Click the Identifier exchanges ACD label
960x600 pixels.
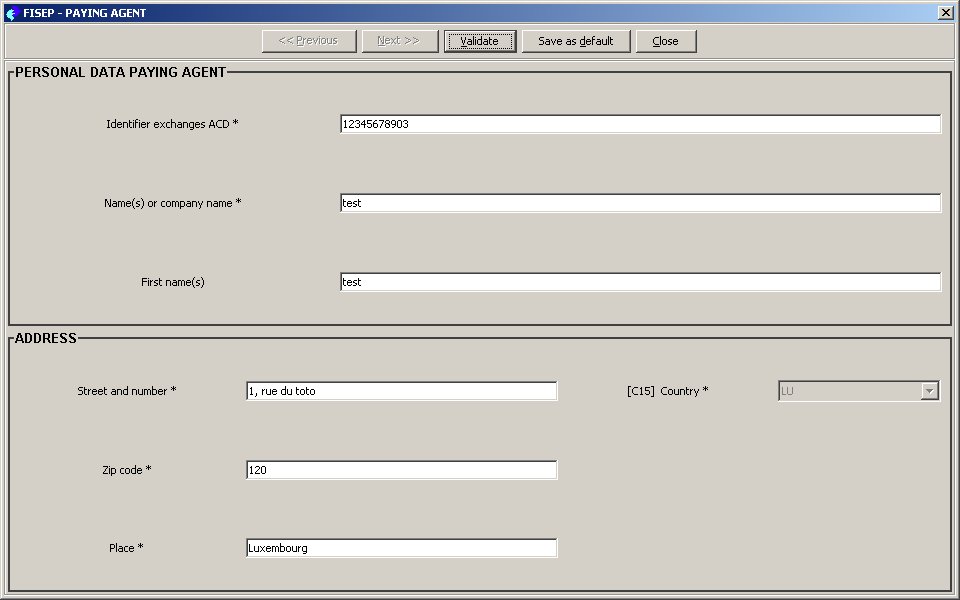(172, 124)
